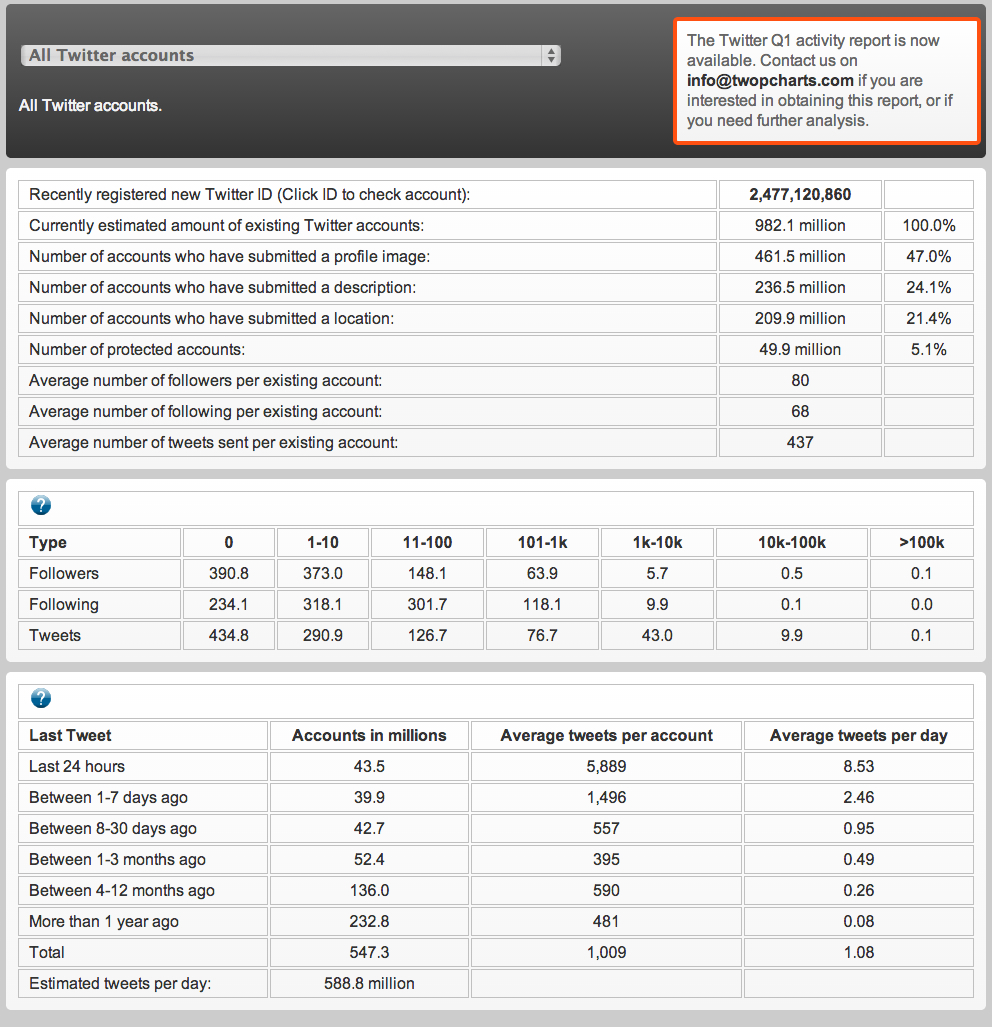Click the 232.8 accounts in millions value
The image size is (992, 1027).
coord(369,922)
